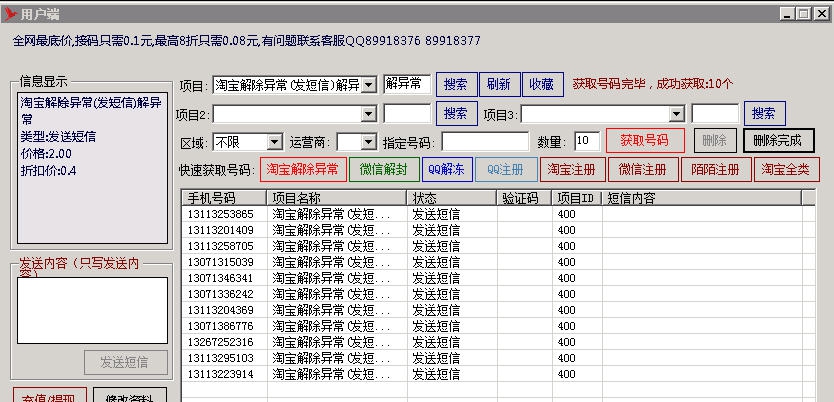Click 淘宝解除异常 quick button
This screenshot has height=402, width=834.
[303, 170]
